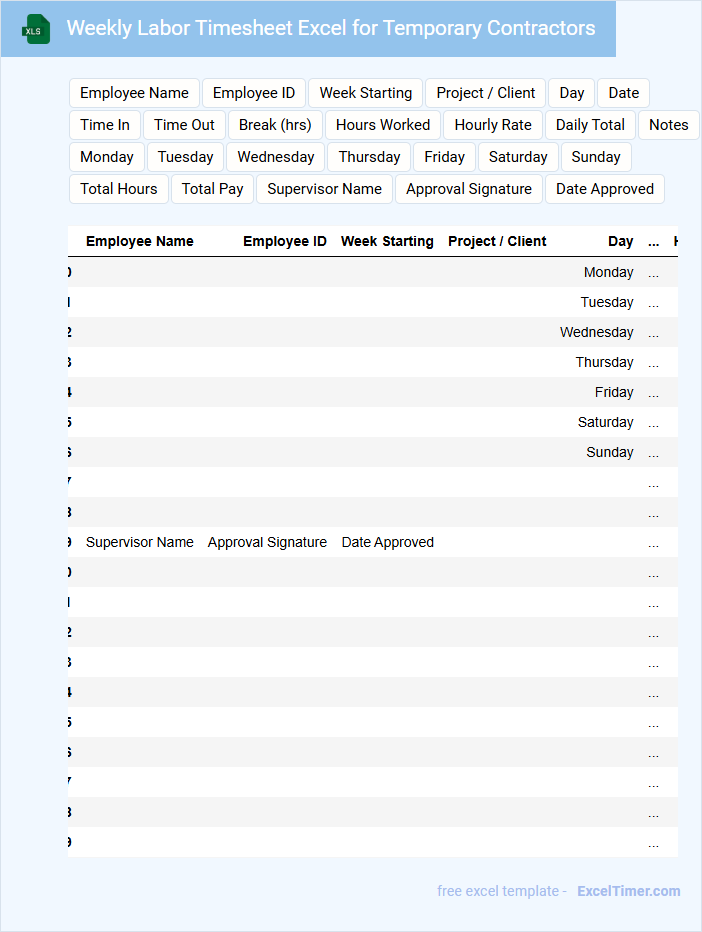Click the Hourly Rate tag
The height and width of the screenshot is (932, 702).
click(x=493, y=125)
